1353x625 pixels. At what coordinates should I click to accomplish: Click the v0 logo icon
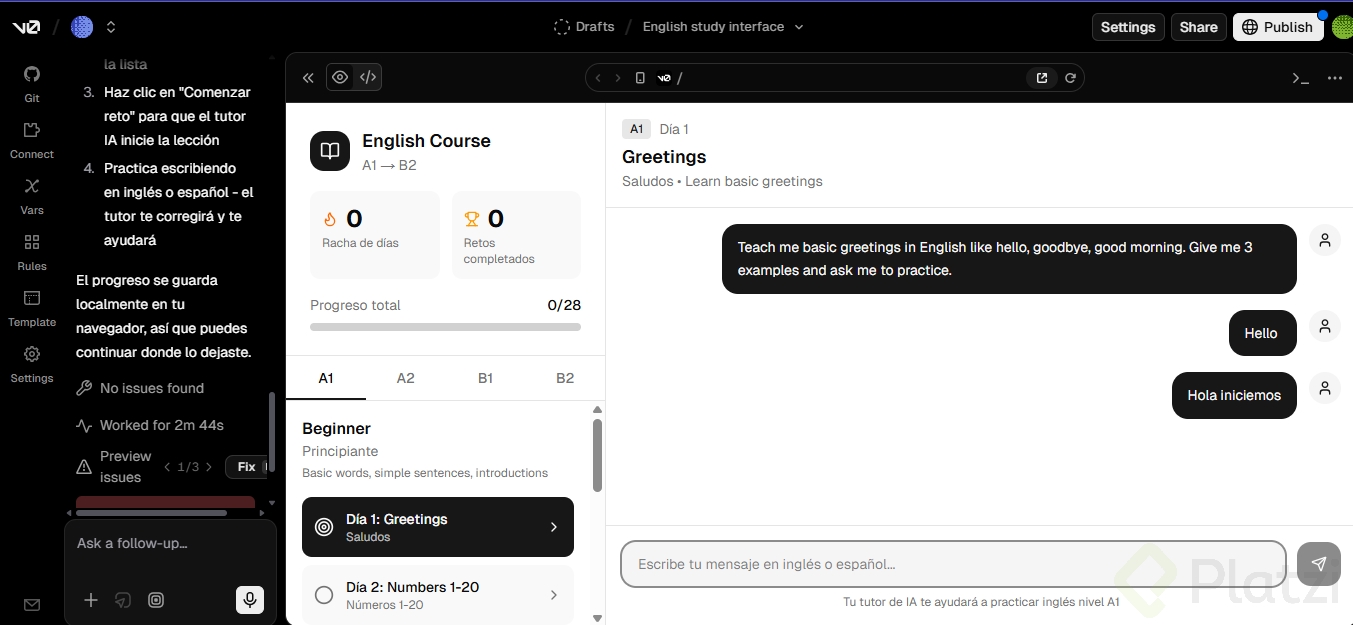pyautogui.click(x=26, y=27)
